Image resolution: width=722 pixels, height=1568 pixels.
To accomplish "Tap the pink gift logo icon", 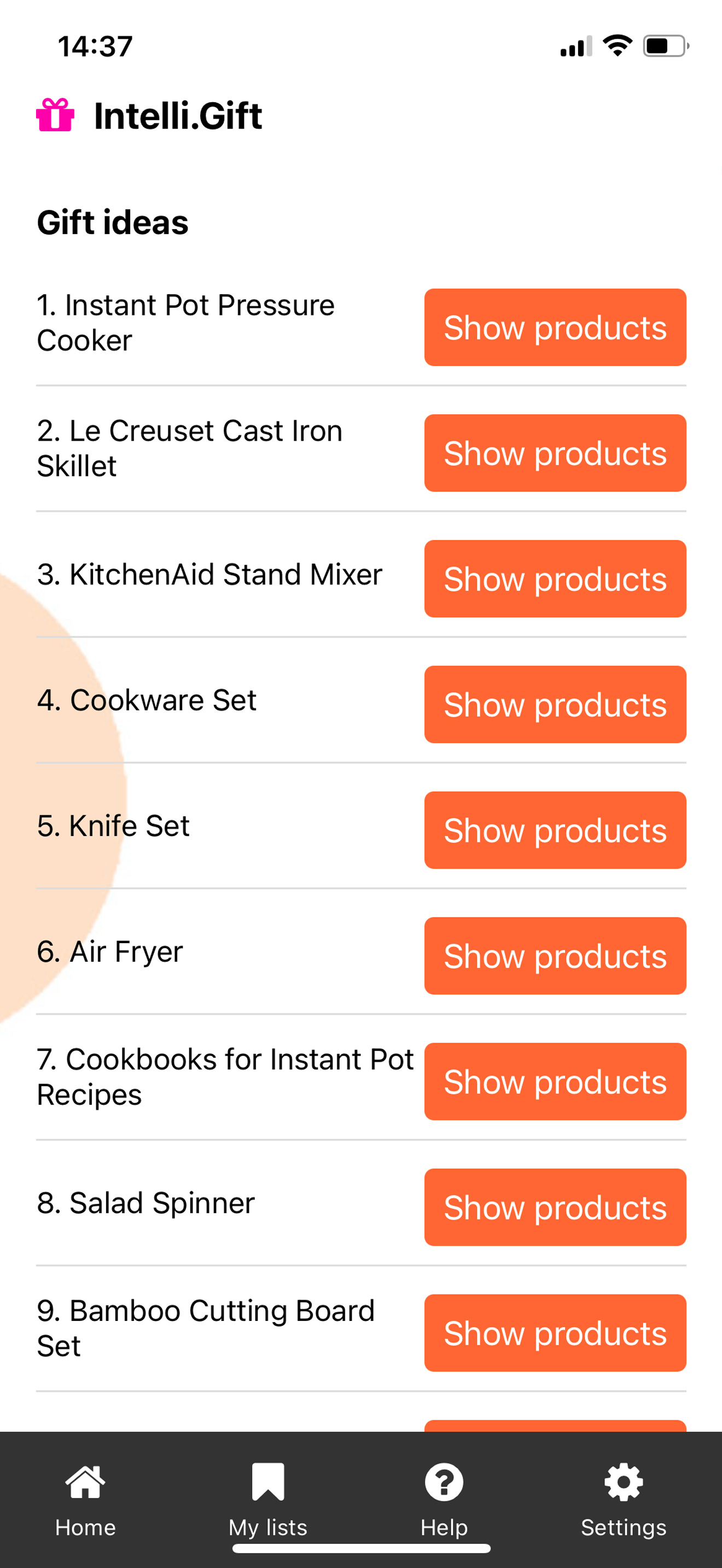I will pyautogui.click(x=55, y=115).
